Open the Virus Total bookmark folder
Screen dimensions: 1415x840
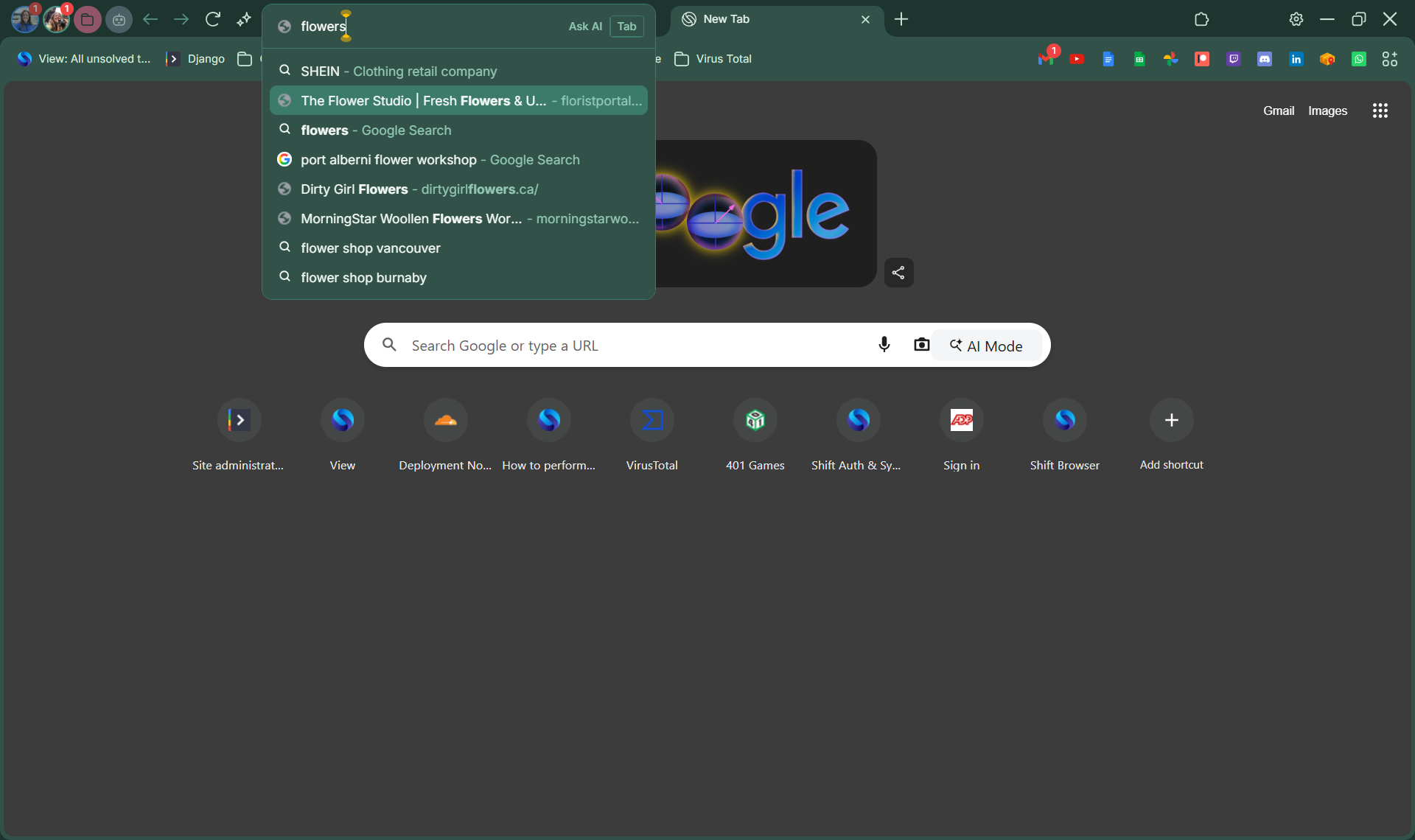pos(713,59)
